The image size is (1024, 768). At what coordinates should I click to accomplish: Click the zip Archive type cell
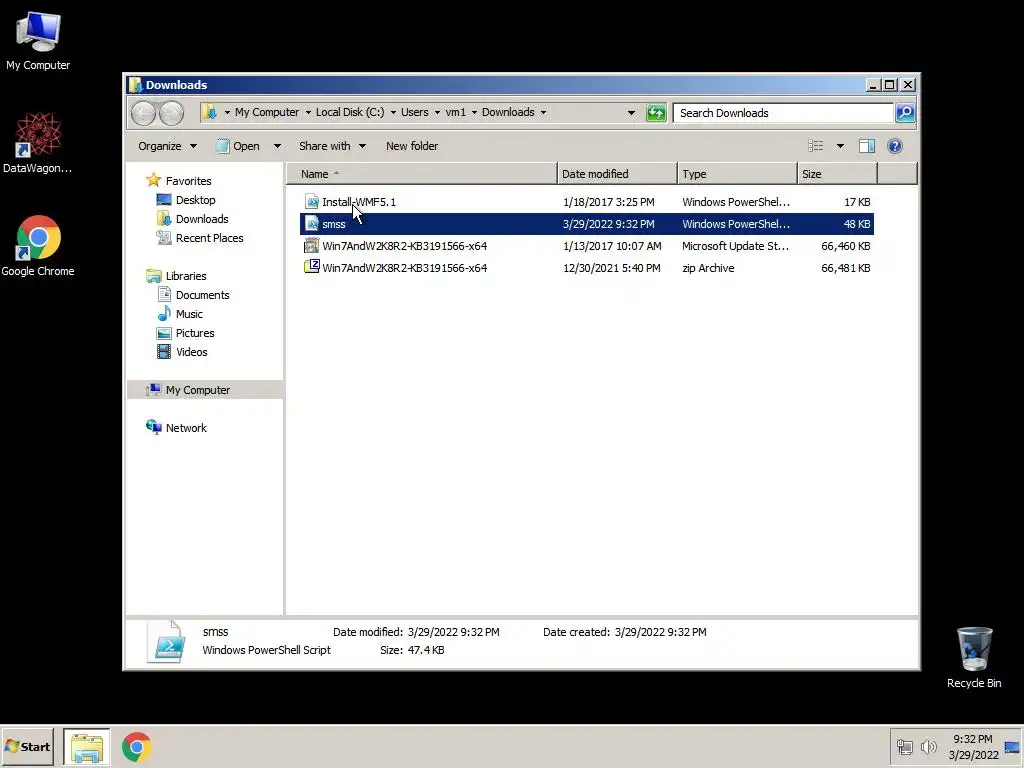point(708,268)
